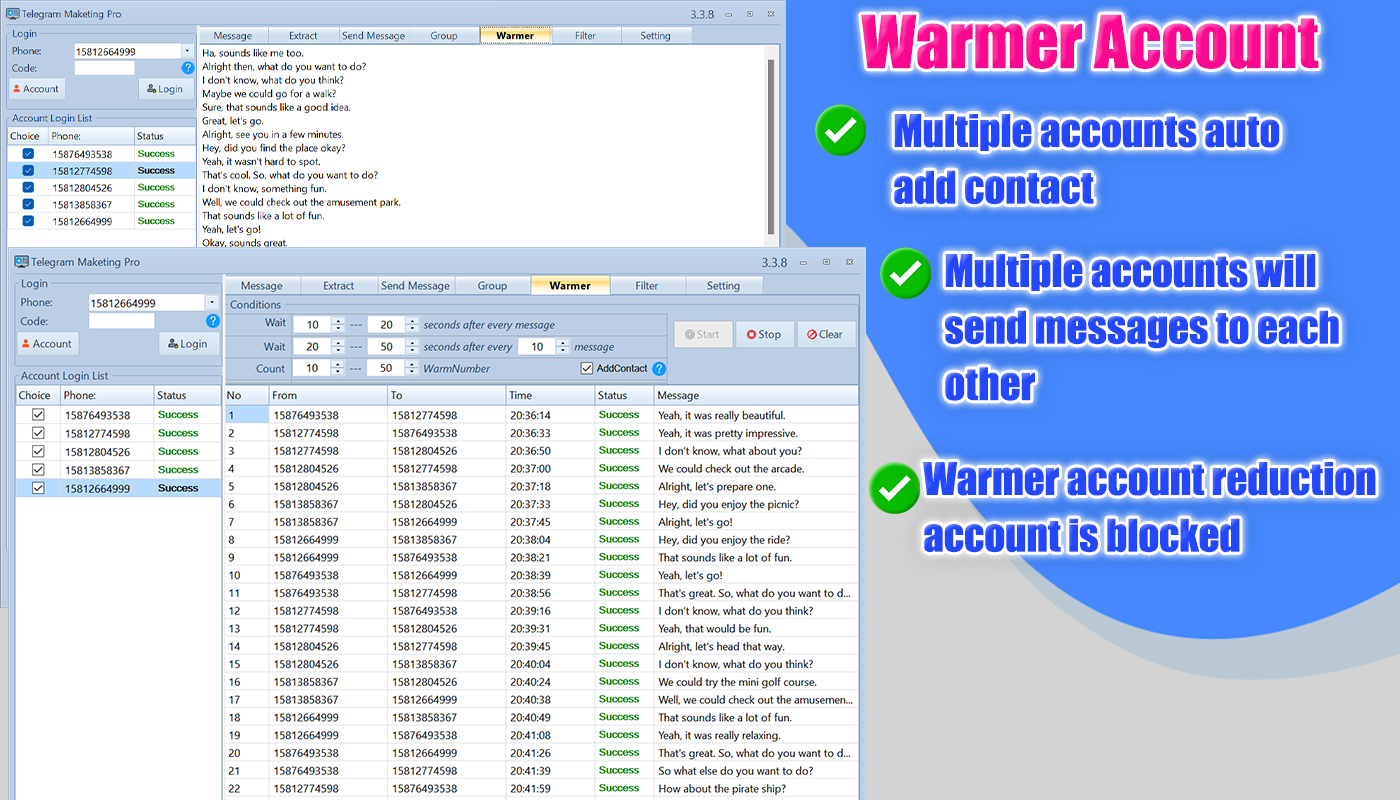
Task: Click the time cell 20:37:18 in the log
Action: pos(530,487)
